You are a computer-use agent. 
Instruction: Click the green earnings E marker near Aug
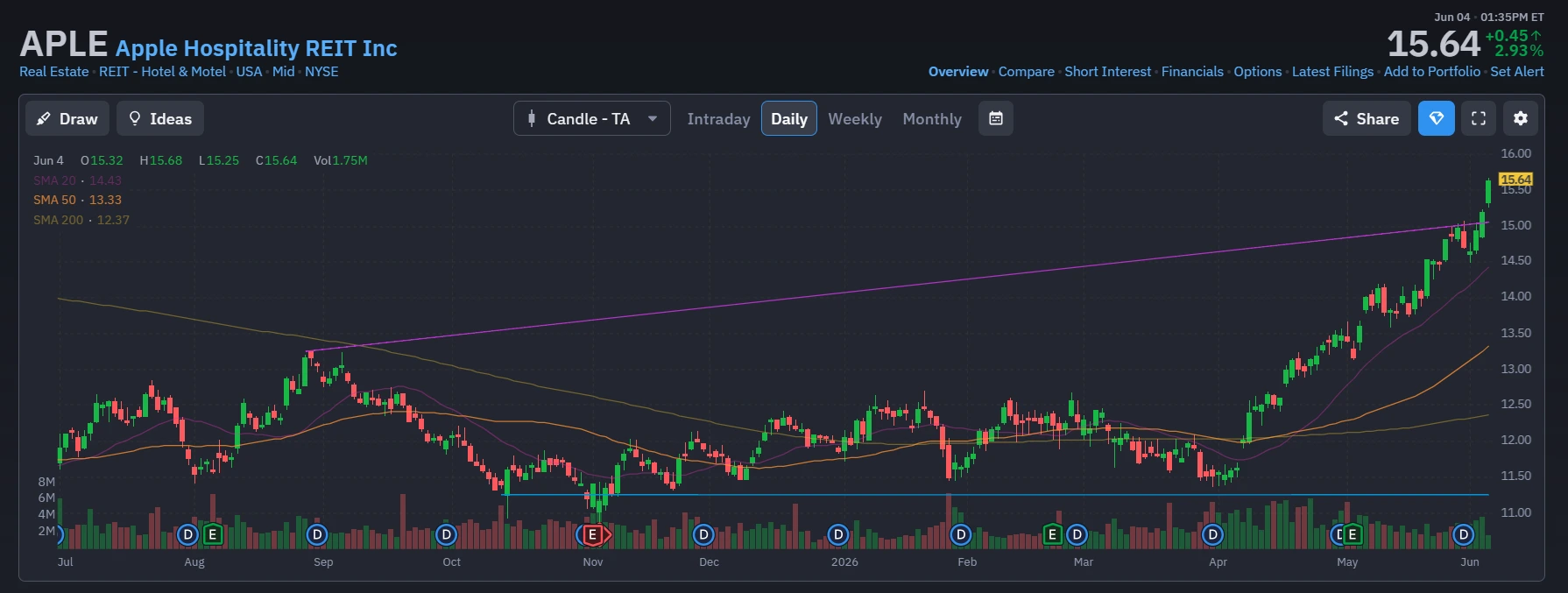212,534
